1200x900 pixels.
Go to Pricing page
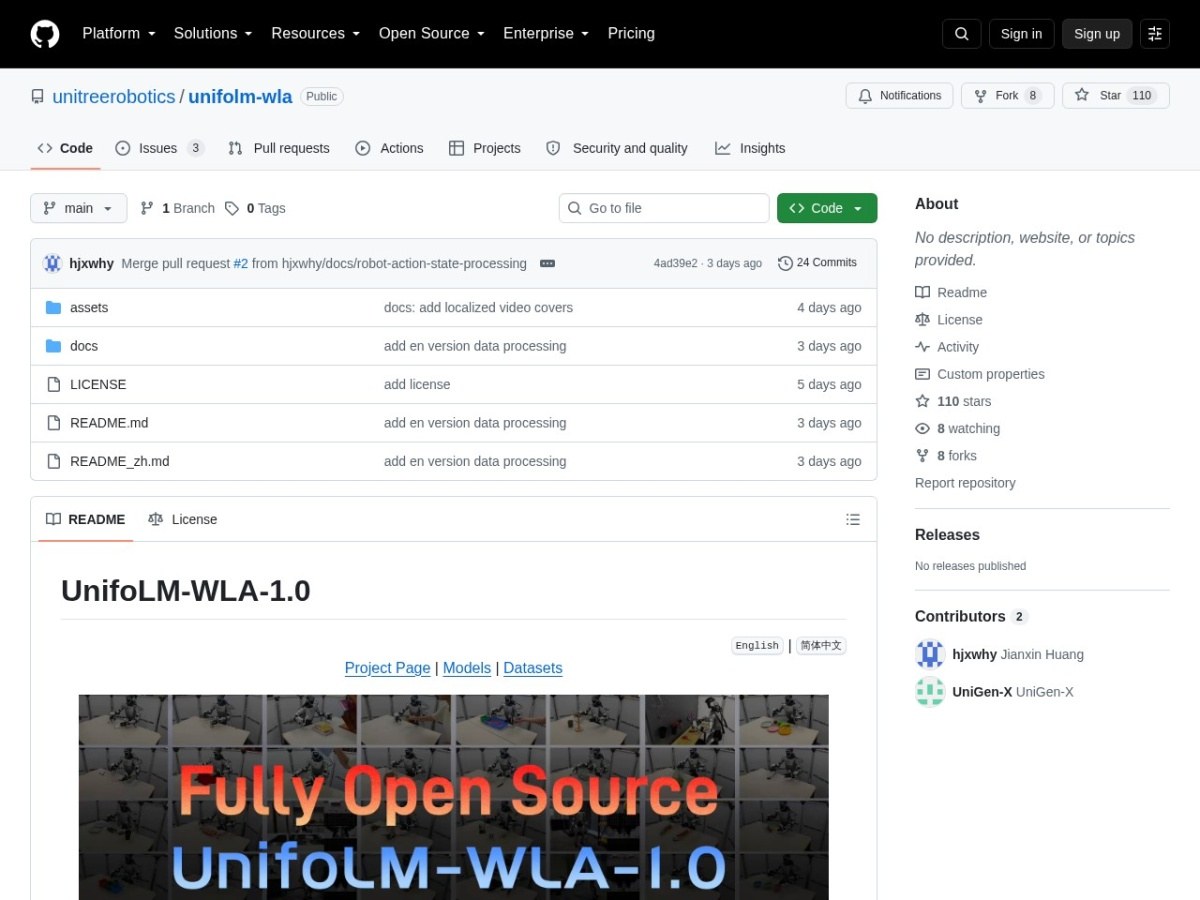pyautogui.click(x=631, y=33)
